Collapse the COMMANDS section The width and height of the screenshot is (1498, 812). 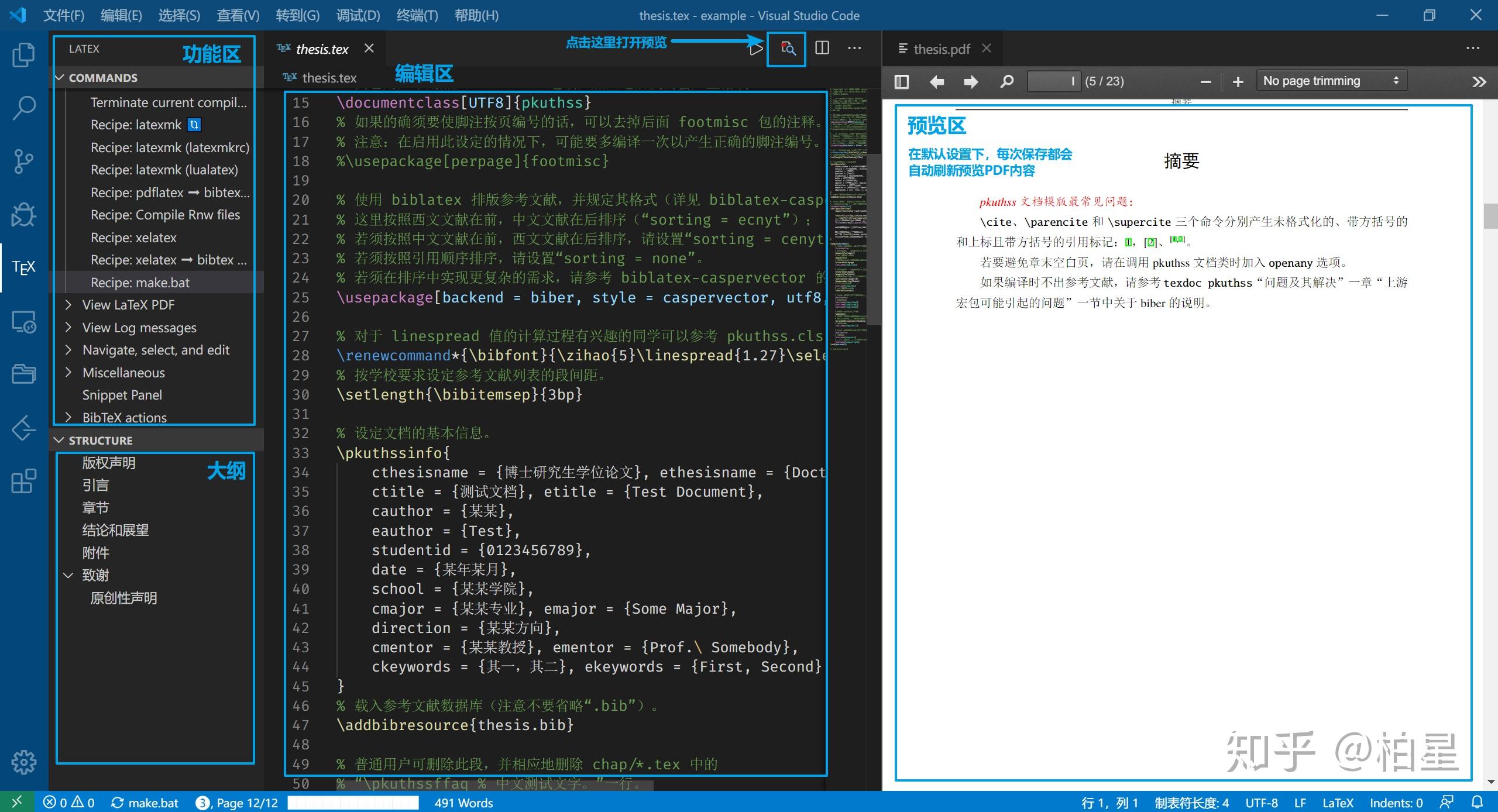(102, 77)
